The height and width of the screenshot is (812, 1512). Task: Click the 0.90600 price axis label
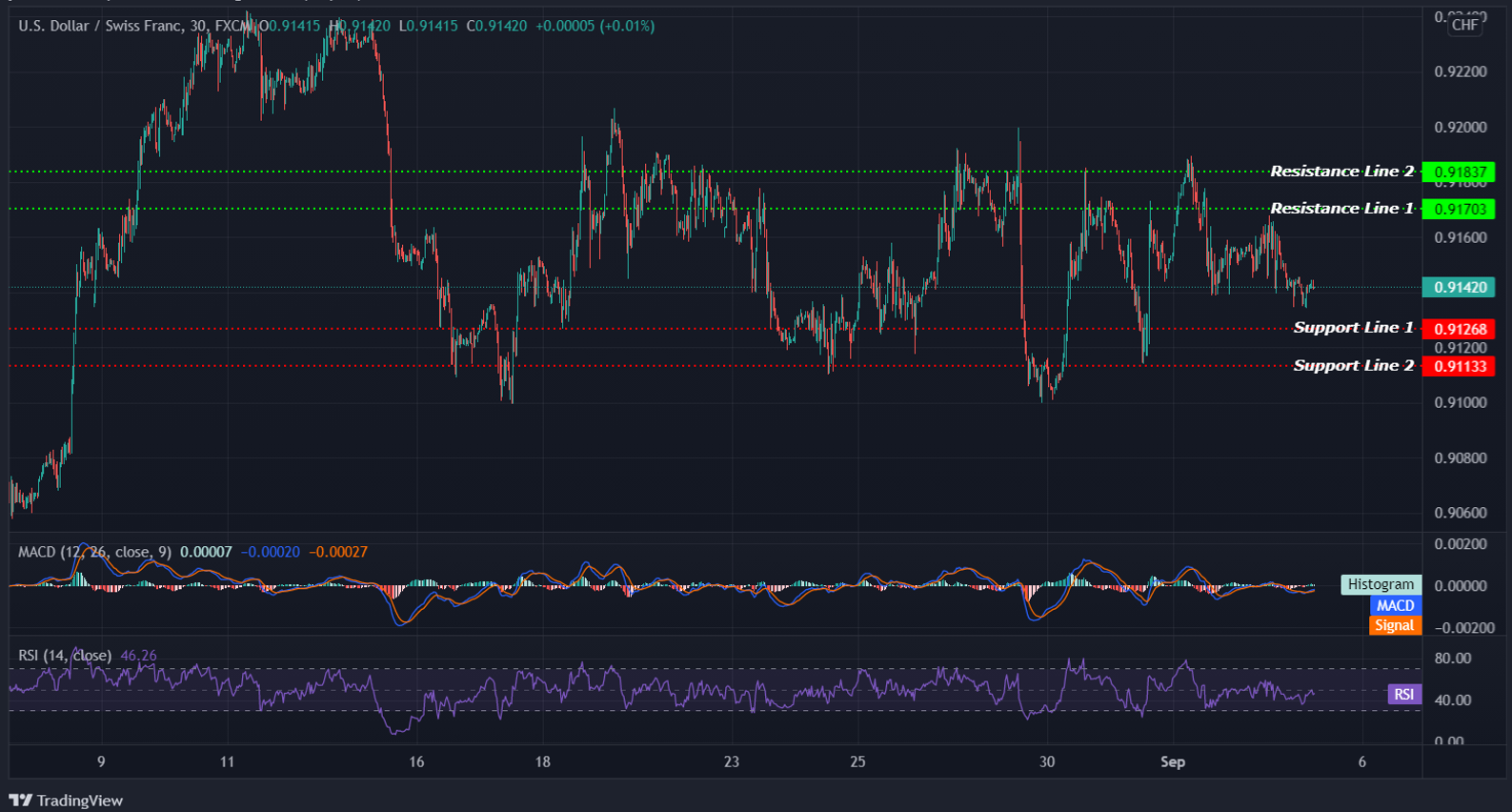point(1461,513)
